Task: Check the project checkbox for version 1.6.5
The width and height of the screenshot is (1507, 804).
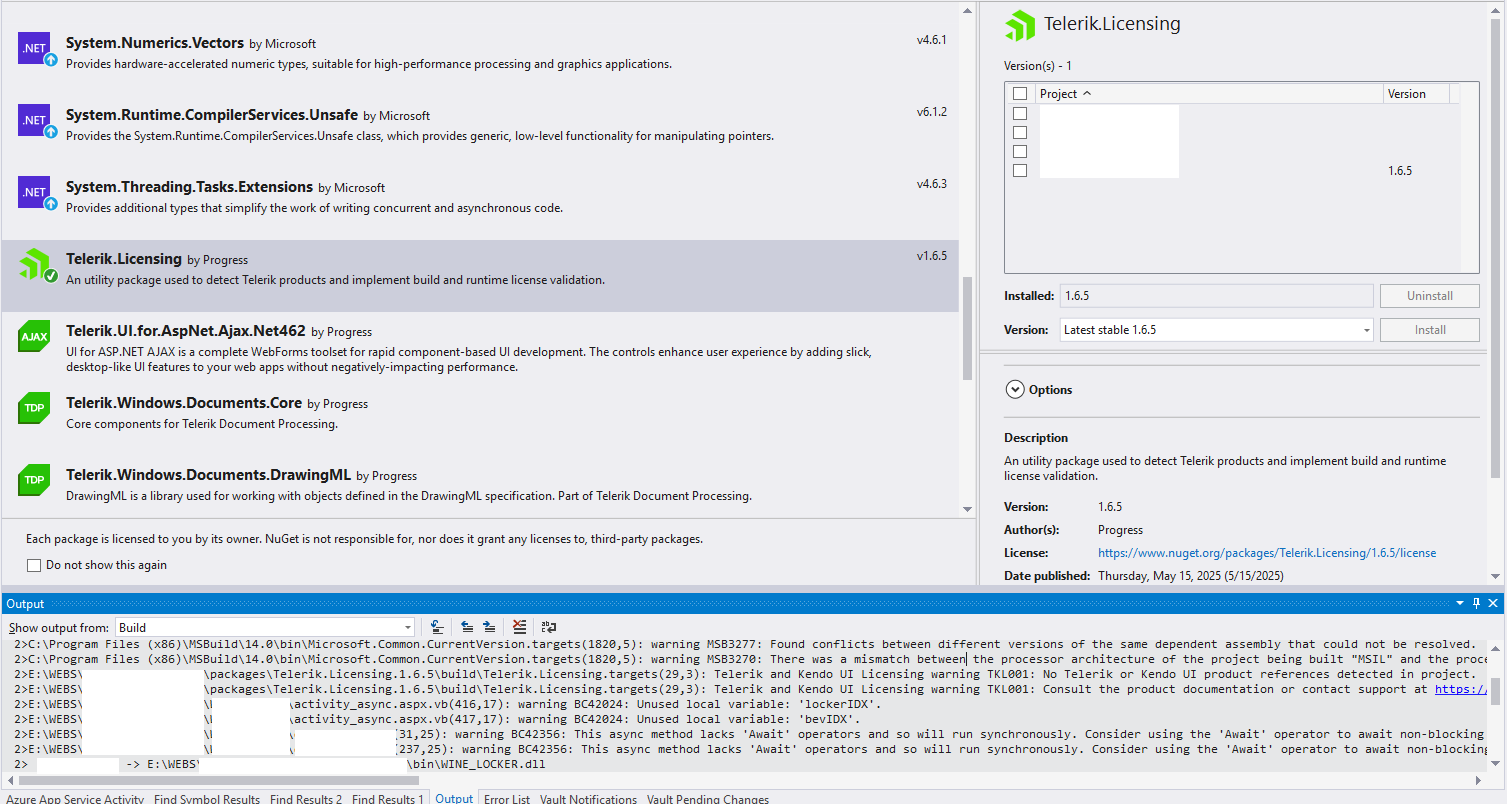Action: pos(1020,170)
